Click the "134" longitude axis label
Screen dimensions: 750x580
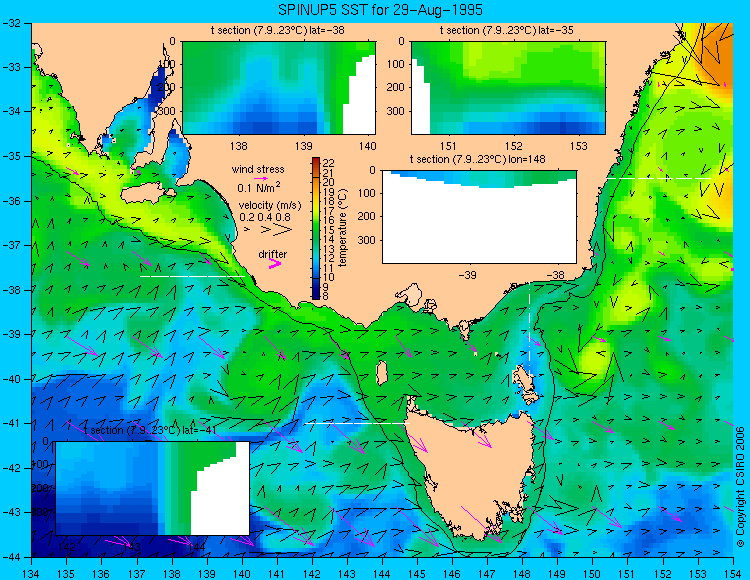[x=32, y=573]
